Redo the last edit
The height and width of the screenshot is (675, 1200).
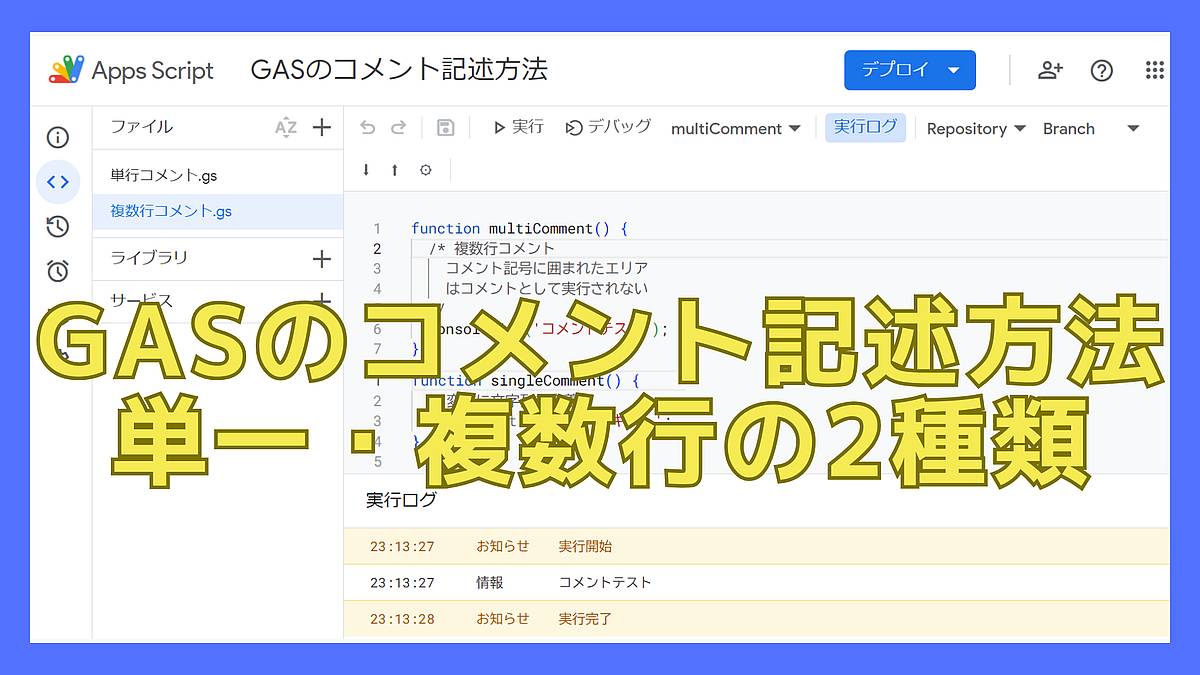pos(397,127)
